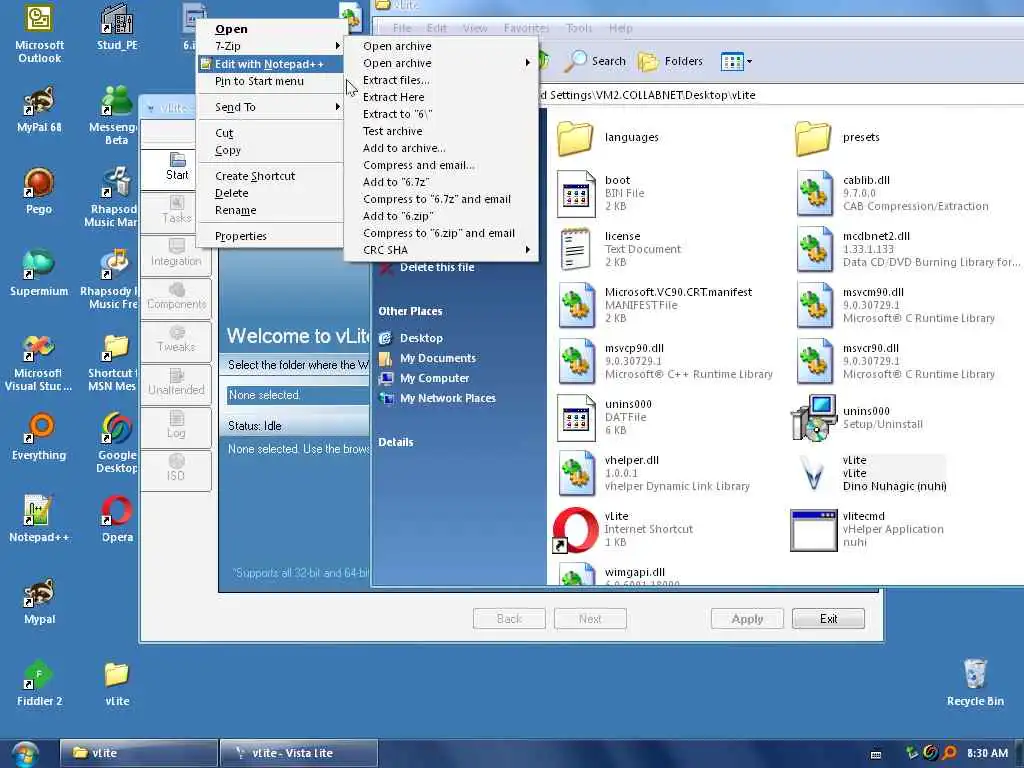Select the languages folder in Explorer
The width and height of the screenshot is (1024, 768).
pyautogui.click(x=575, y=137)
